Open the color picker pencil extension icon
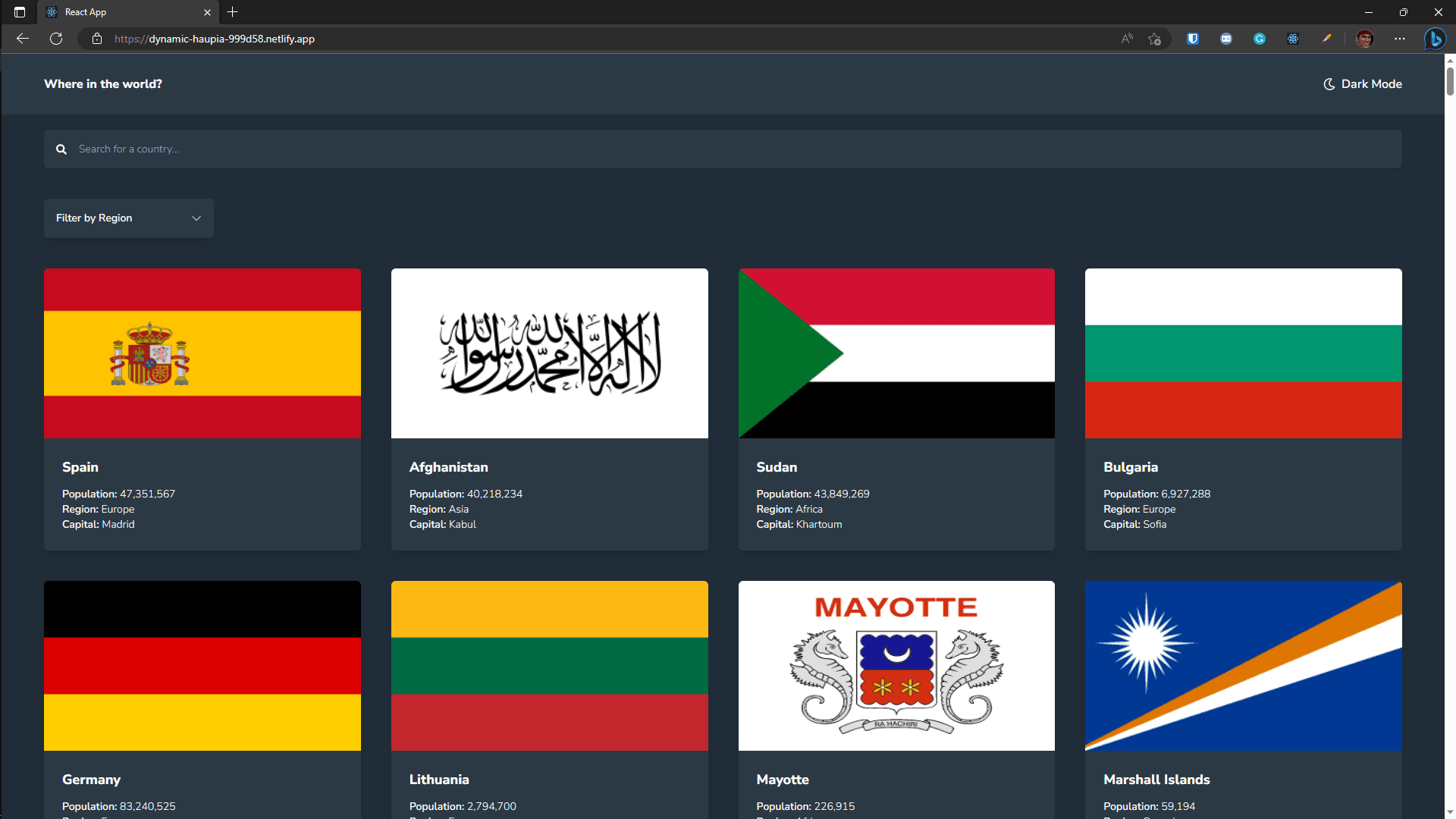 1326,39
